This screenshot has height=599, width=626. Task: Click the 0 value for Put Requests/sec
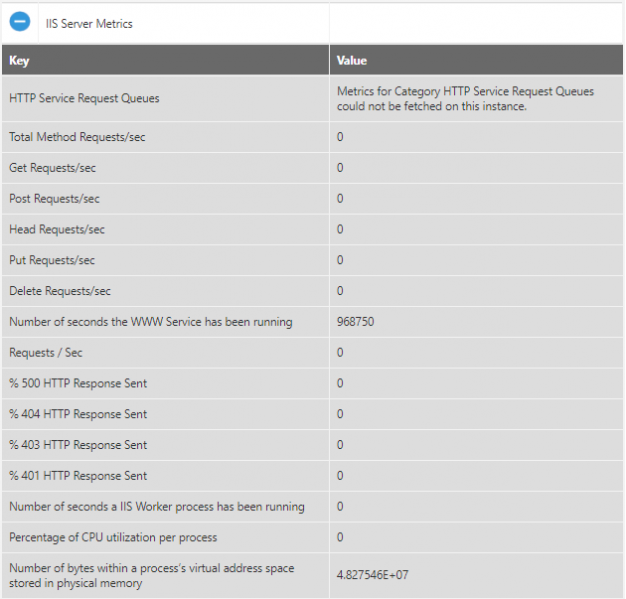(340, 260)
